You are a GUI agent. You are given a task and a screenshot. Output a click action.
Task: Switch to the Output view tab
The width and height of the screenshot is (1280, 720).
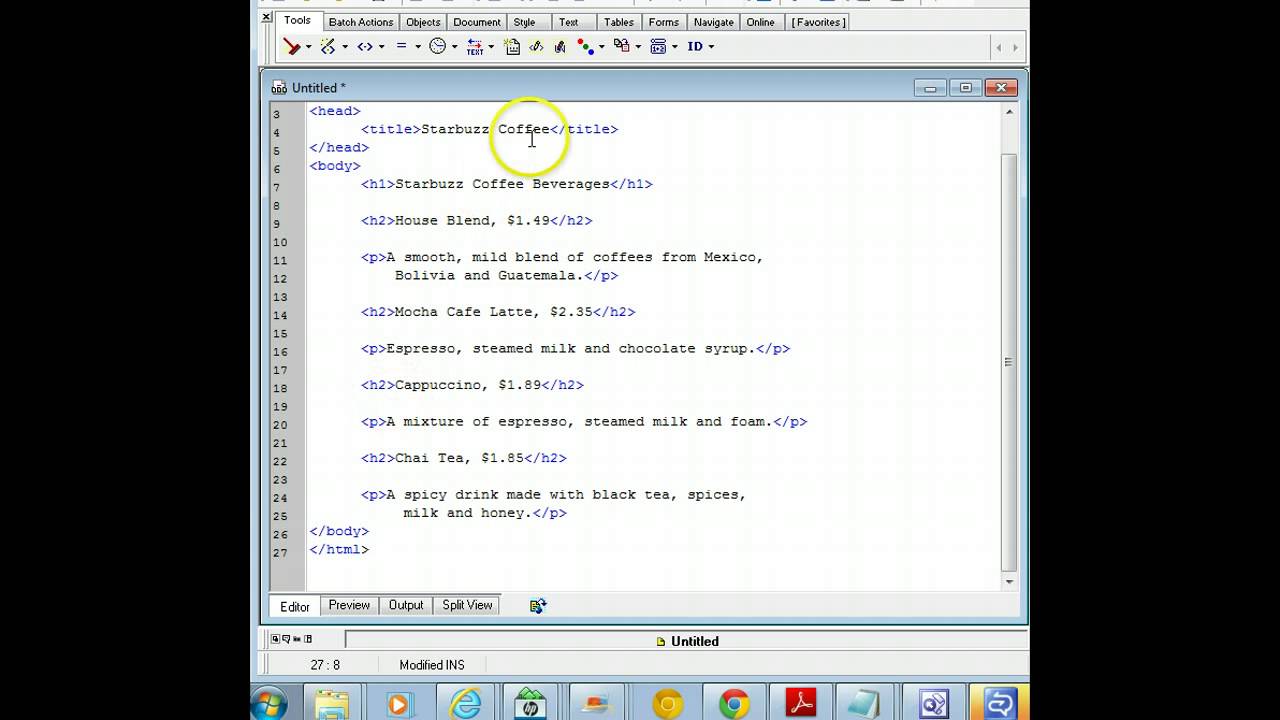tap(406, 605)
